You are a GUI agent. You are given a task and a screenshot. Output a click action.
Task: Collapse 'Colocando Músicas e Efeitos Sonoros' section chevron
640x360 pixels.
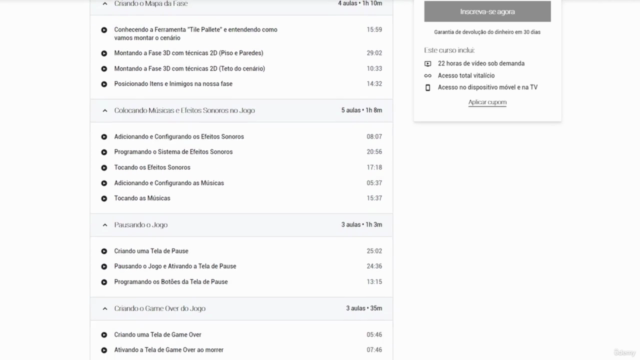tap(105, 111)
